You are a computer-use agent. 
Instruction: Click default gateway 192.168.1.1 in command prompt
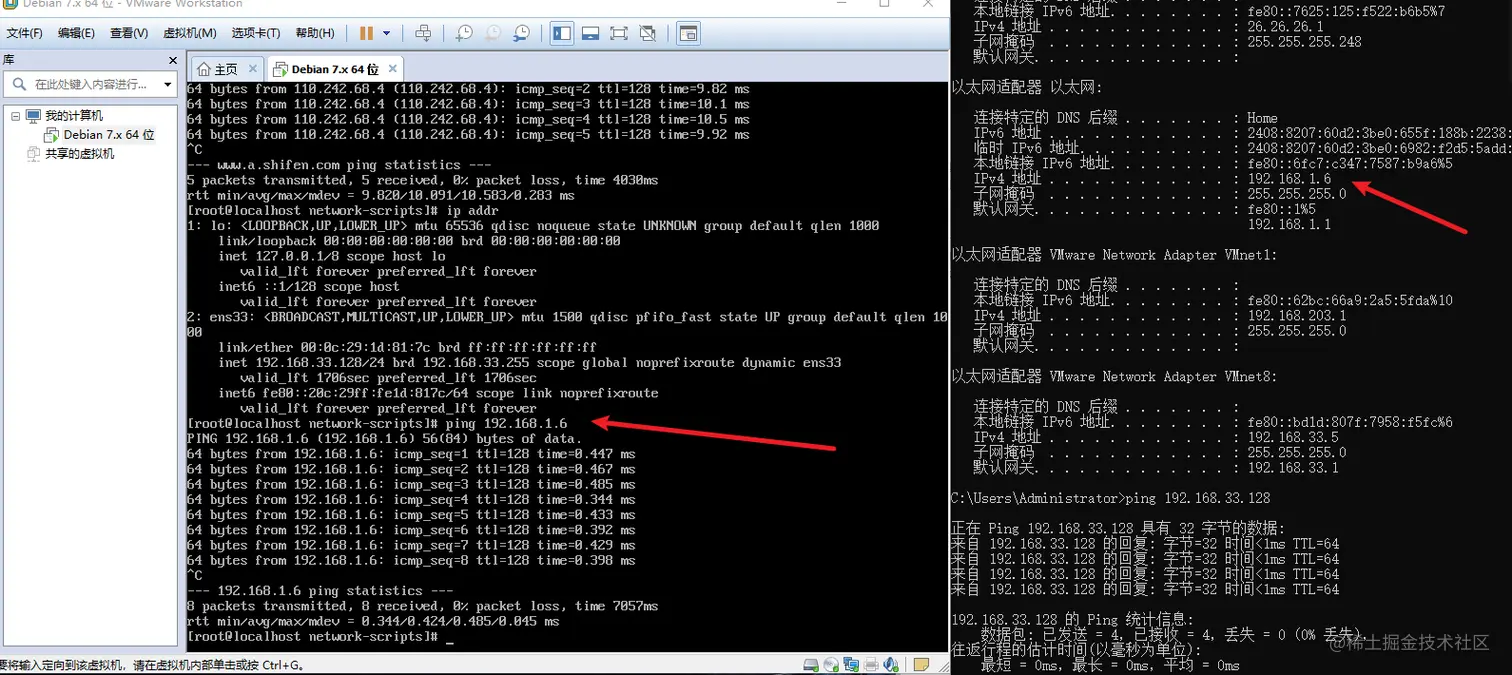tap(1289, 224)
